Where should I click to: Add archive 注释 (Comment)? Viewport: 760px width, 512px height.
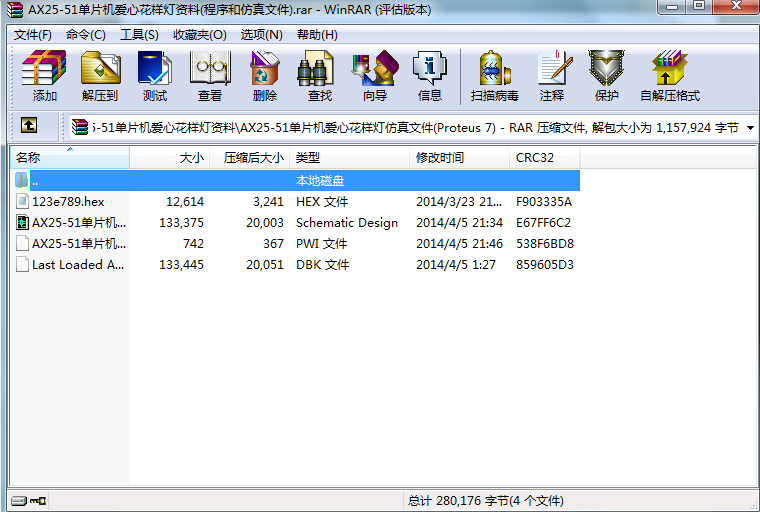point(554,68)
